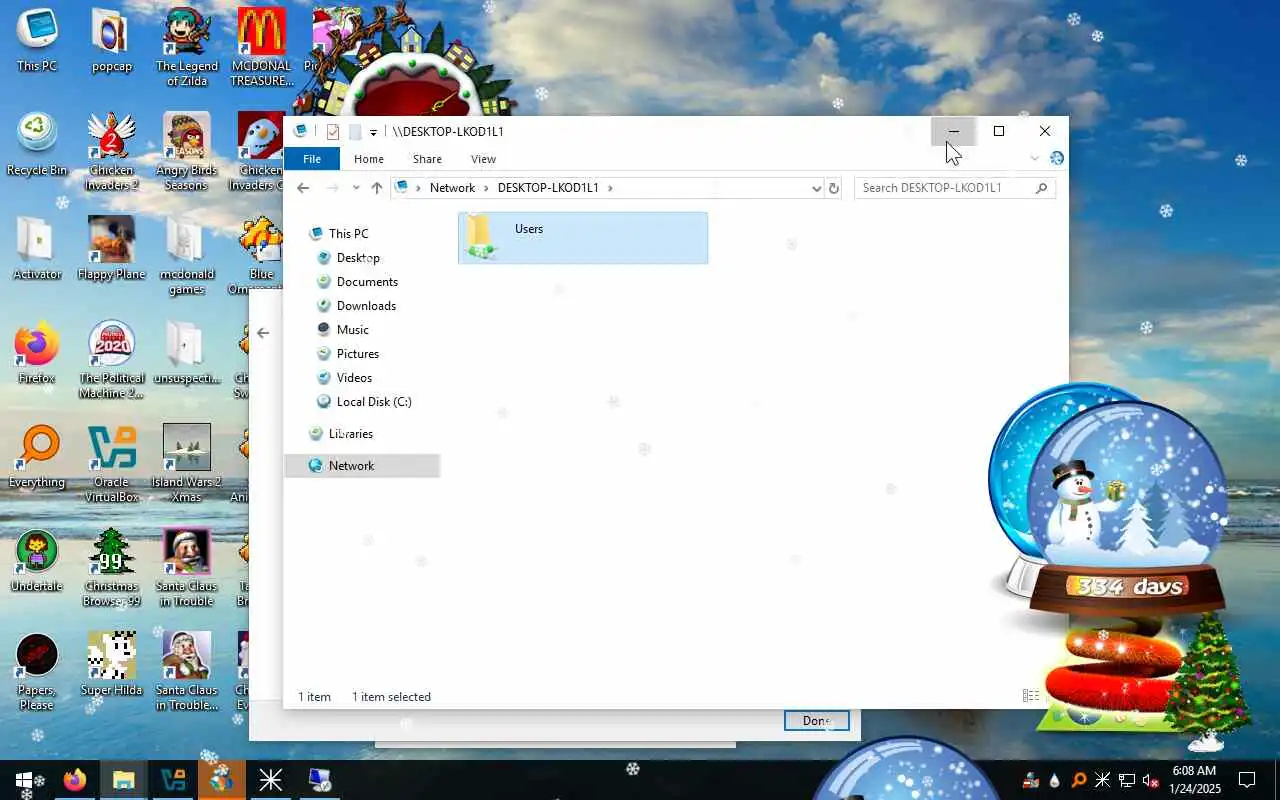Click the Properties quick access toolbar icon
This screenshot has height=800, width=1280.
[332, 132]
